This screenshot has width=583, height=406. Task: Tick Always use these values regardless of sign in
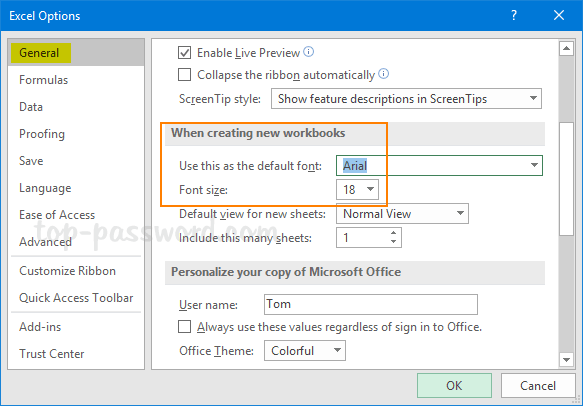coord(184,327)
